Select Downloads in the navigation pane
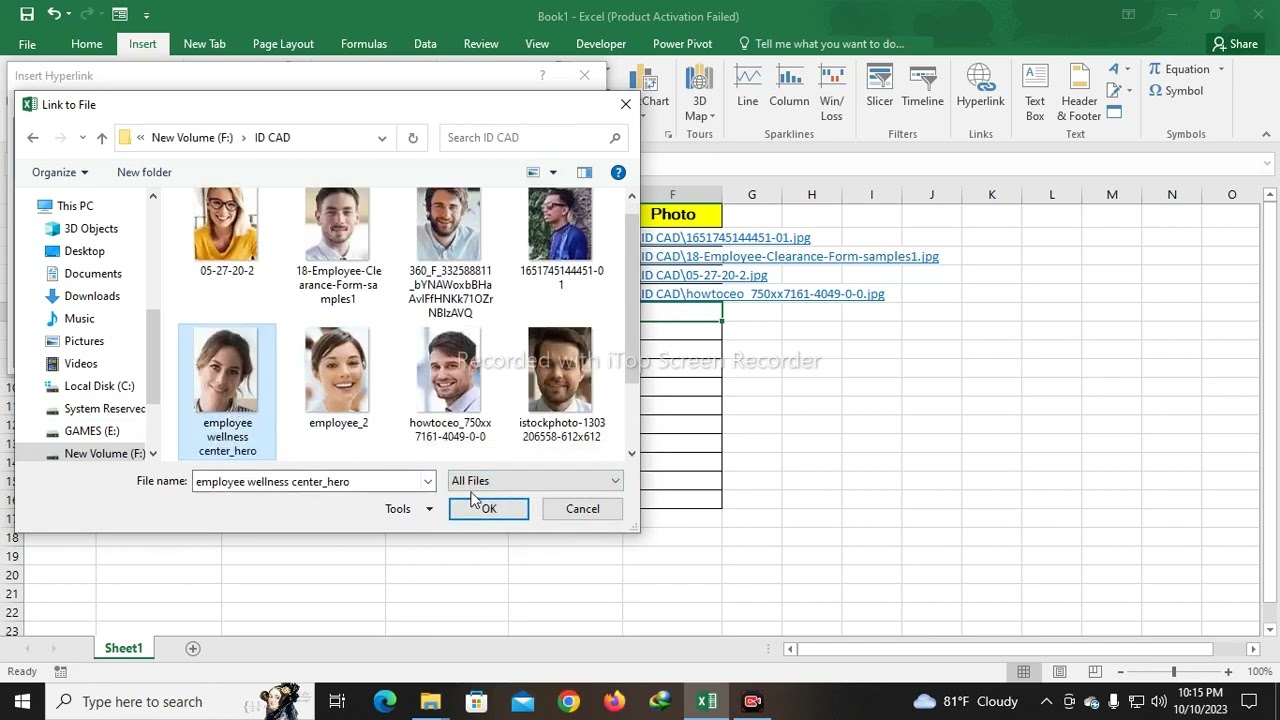The width and height of the screenshot is (1280, 720). pyautogui.click(x=92, y=296)
